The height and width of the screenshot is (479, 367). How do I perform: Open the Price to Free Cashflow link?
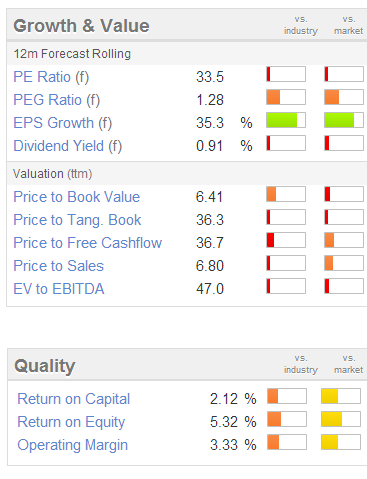(x=88, y=243)
